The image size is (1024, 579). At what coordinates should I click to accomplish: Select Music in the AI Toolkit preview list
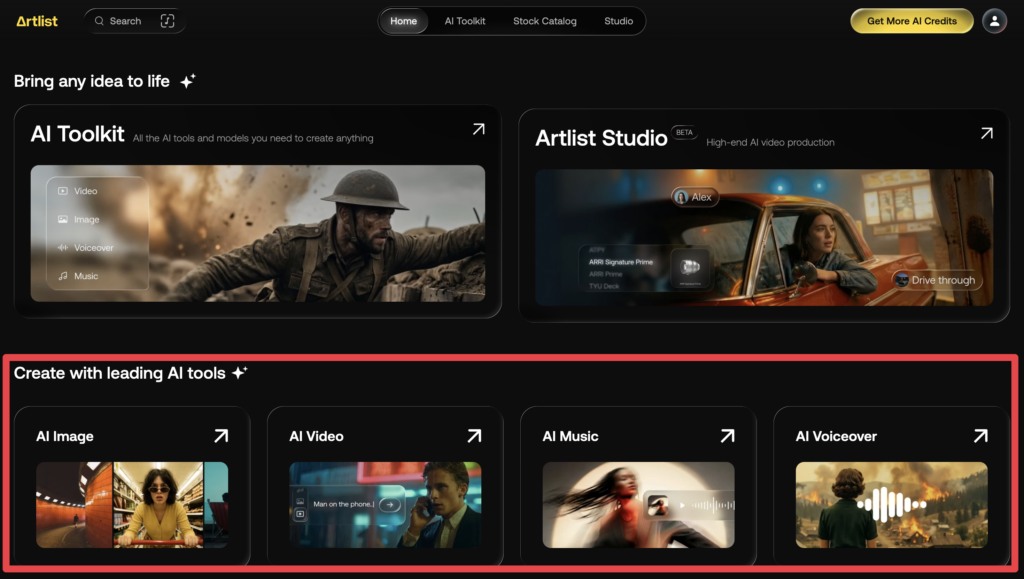[86, 276]
